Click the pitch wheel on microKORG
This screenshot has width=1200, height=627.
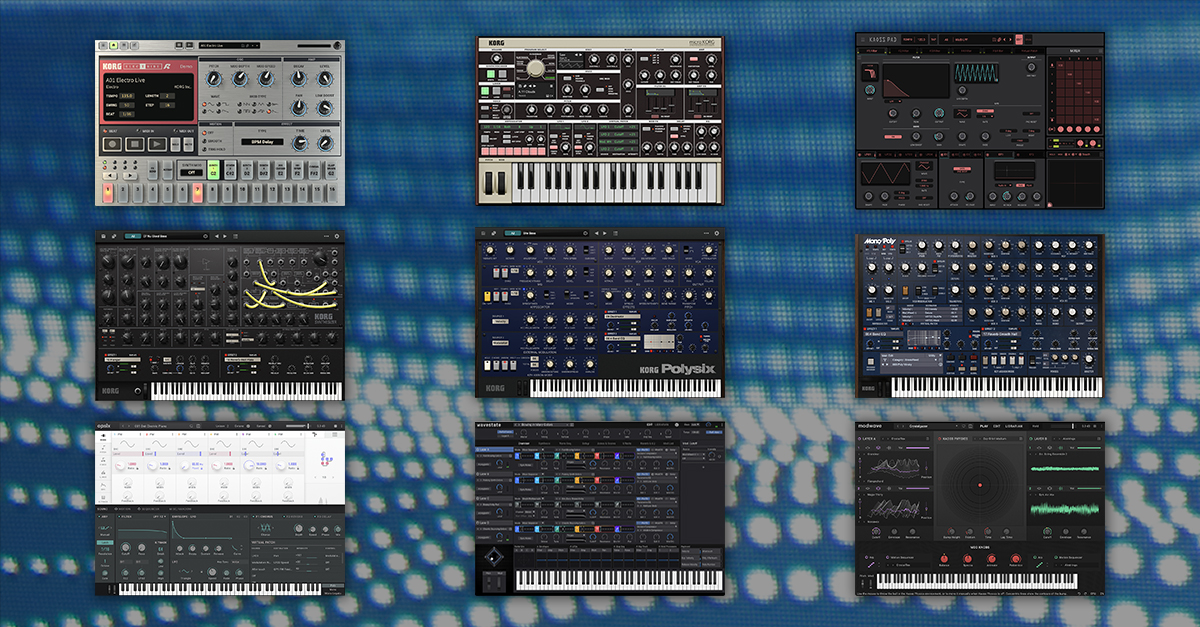[489, 183]
